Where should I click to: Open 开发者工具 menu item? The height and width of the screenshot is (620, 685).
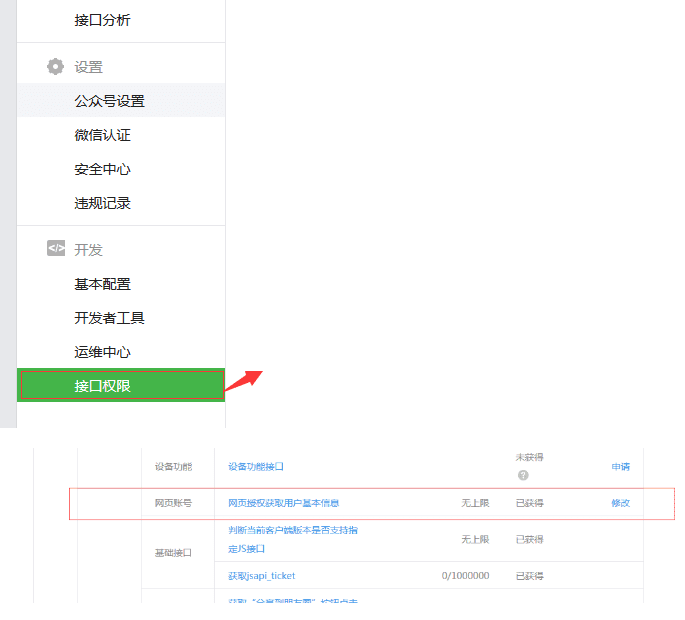click(109, 318)
